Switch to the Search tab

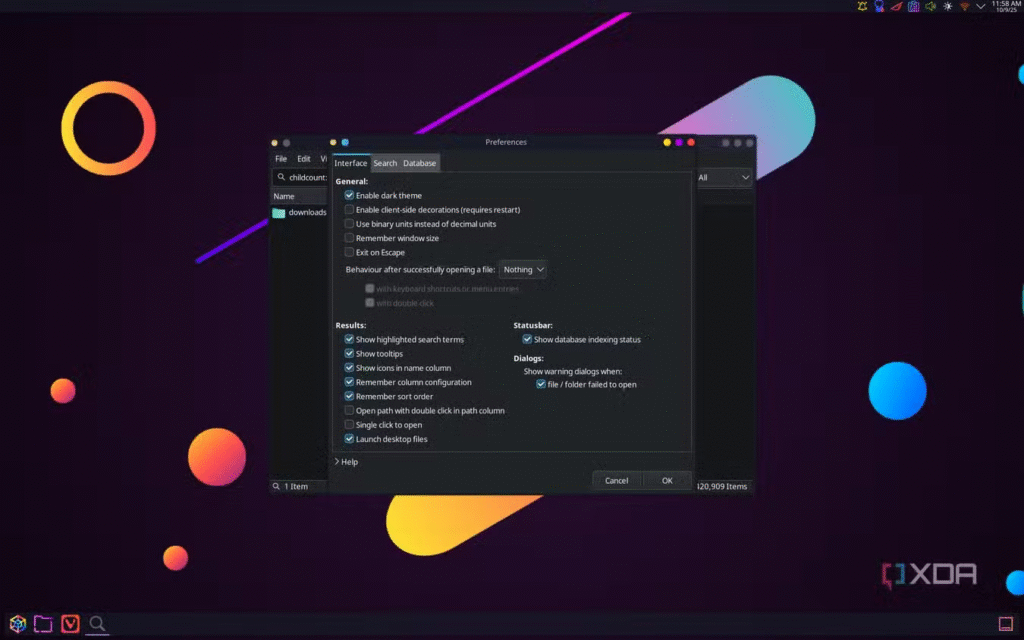pyautogui.click(x=385, y=163)
